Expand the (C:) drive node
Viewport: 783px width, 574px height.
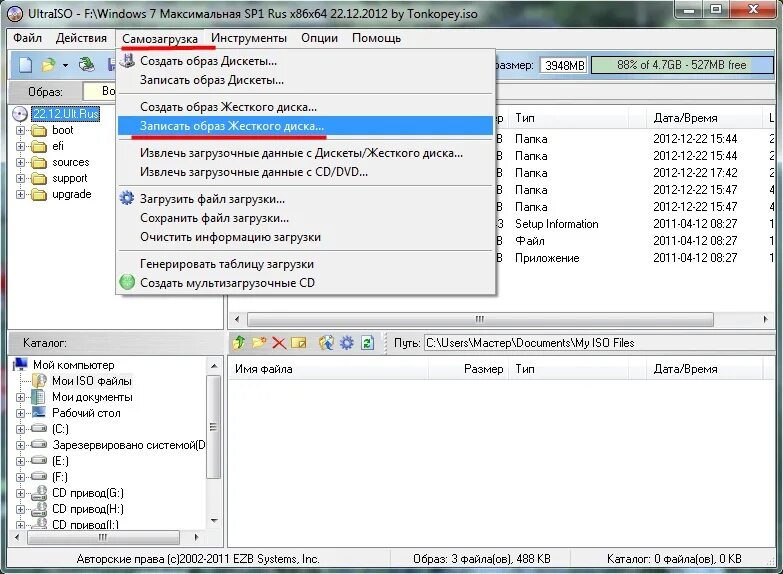coord(20,429)
